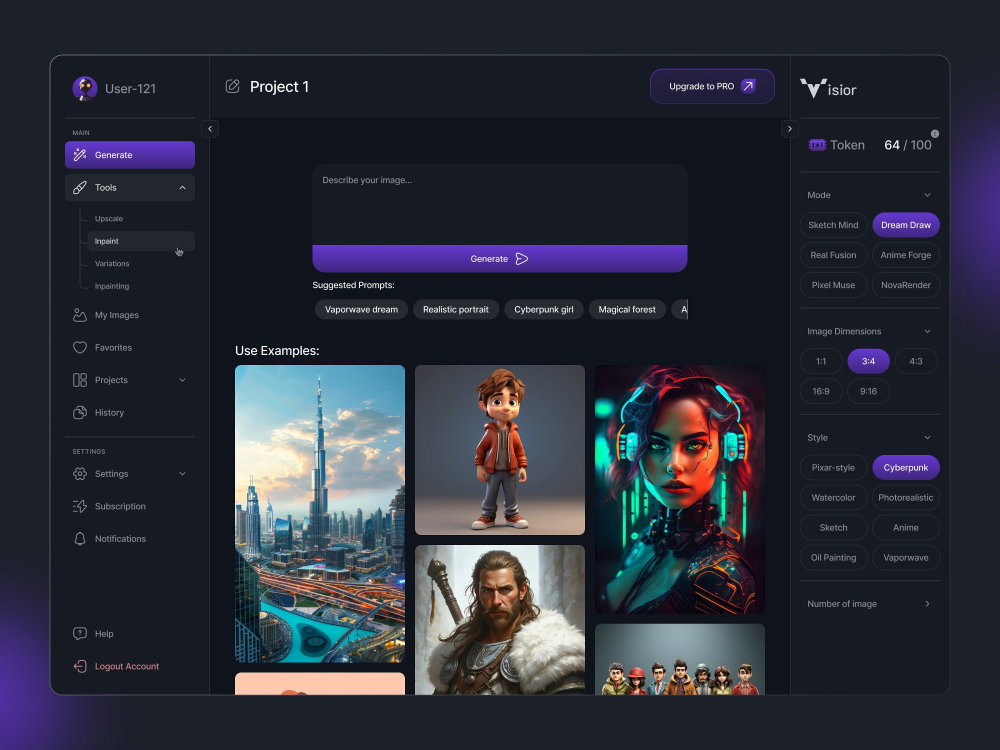Select NovaRender mode
1000x750 pixels.
click(x=906, y=285)
